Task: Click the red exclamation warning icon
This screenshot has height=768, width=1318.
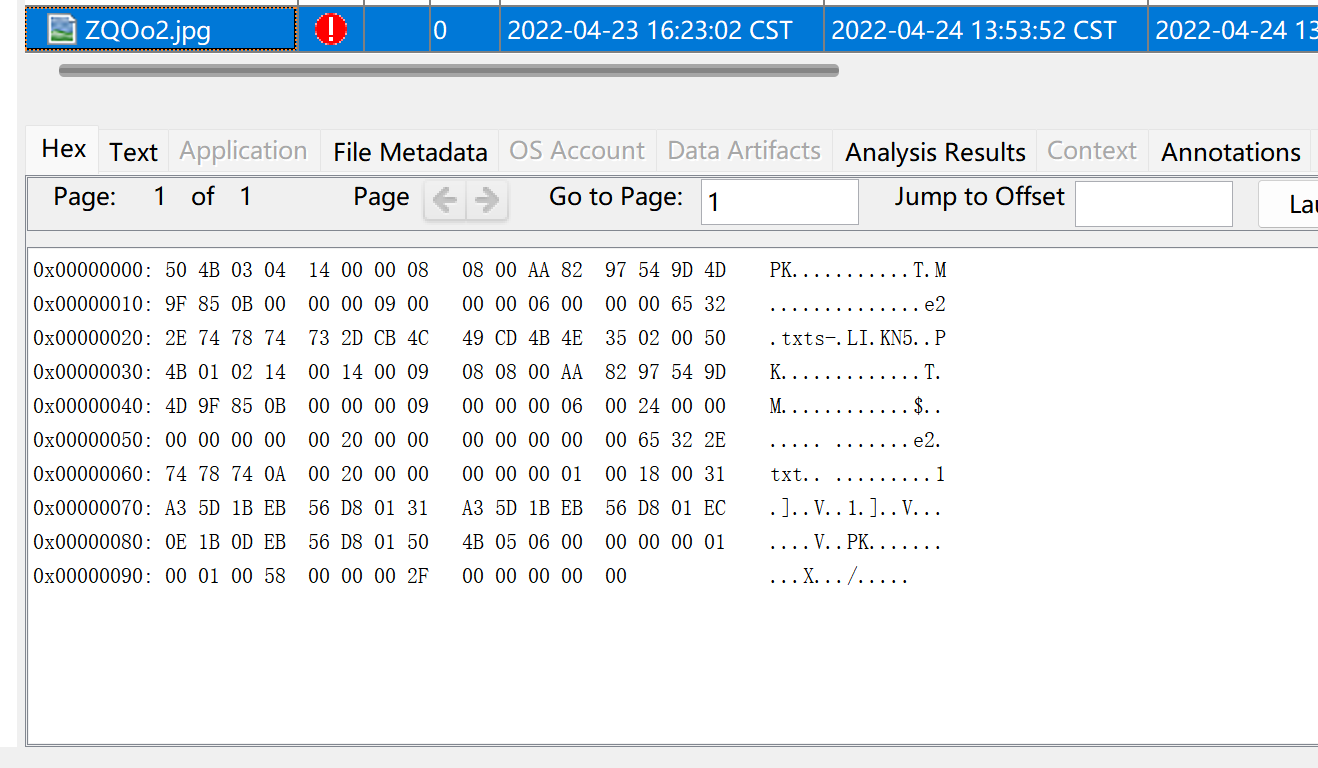Action: [x=331, y=30]
